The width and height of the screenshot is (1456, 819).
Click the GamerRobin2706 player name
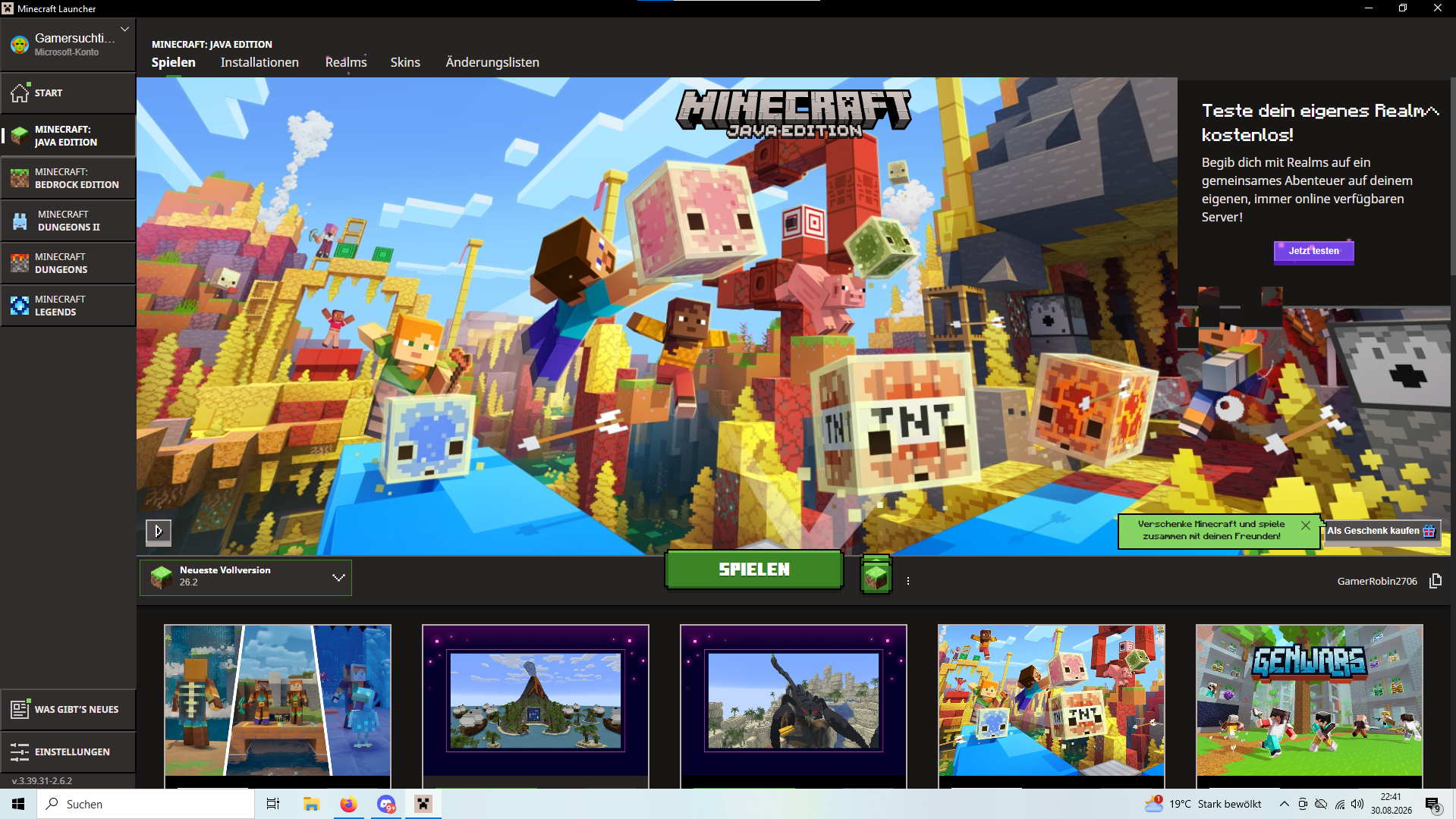[1377, 582]
